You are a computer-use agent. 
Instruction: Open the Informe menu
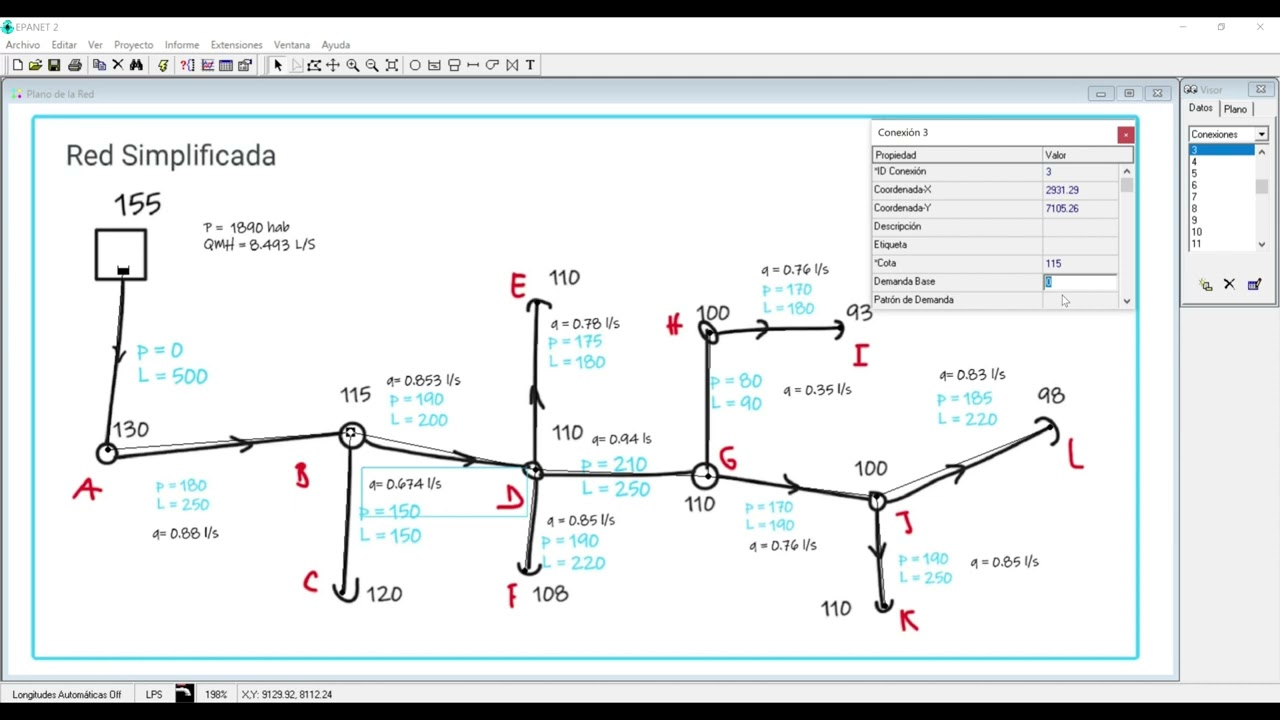click(x=182, y=45)
